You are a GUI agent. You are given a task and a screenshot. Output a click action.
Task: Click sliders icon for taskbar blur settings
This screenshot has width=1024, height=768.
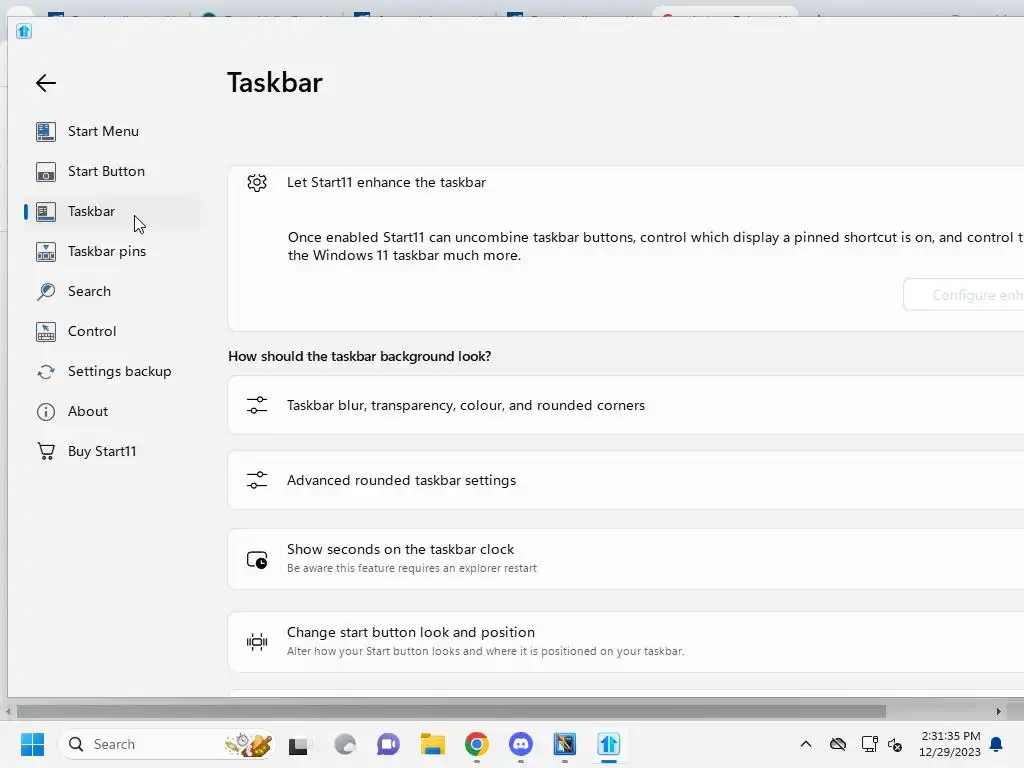tap(257, 405)
